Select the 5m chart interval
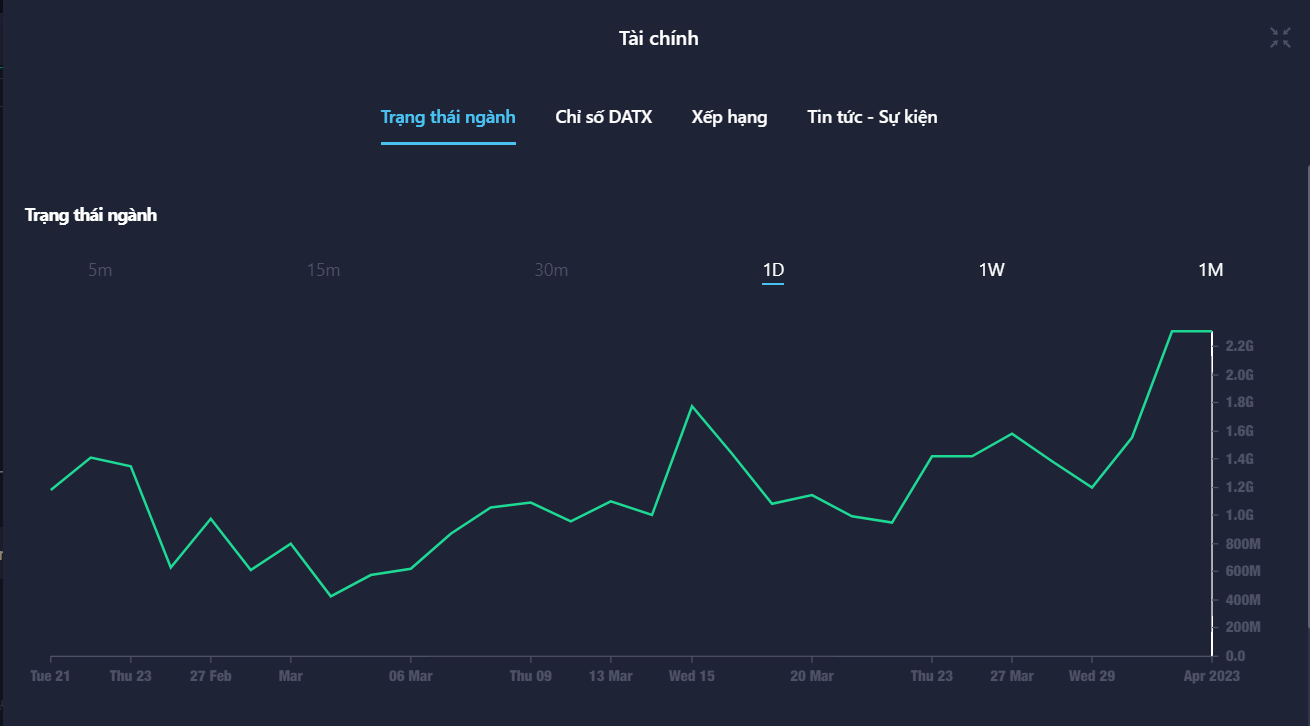This screenshot has width=1310, height=726. pyautogui.click(x=100, y=270)
